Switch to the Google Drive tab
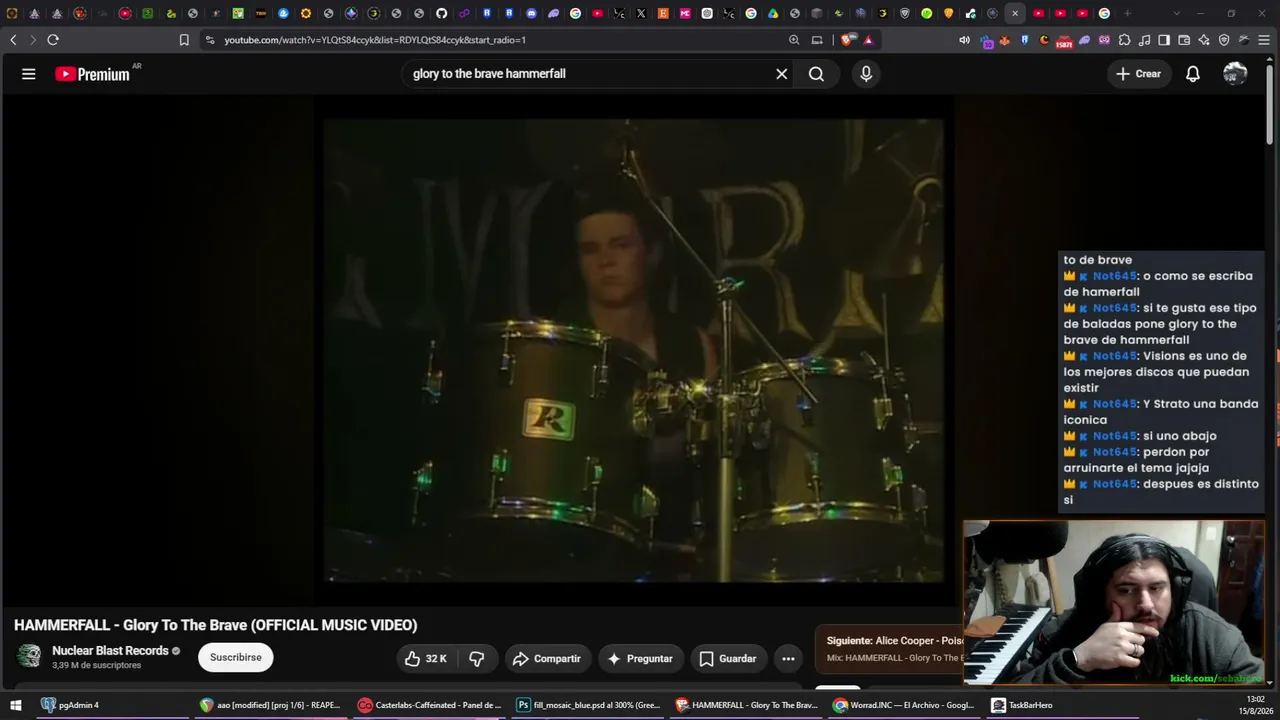The height and width of the screenshot is (720, 1280). [x=773, y=13]
